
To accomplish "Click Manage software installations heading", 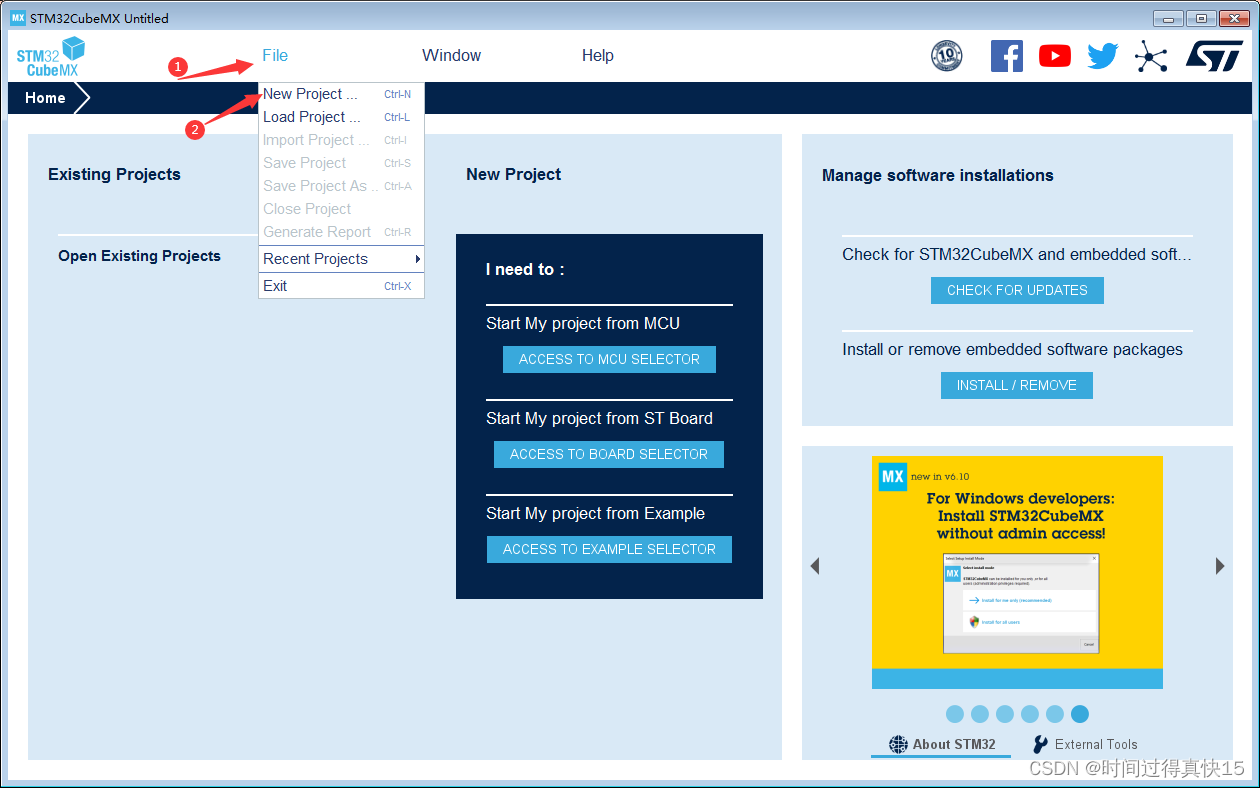I will [x=938, y=175].
